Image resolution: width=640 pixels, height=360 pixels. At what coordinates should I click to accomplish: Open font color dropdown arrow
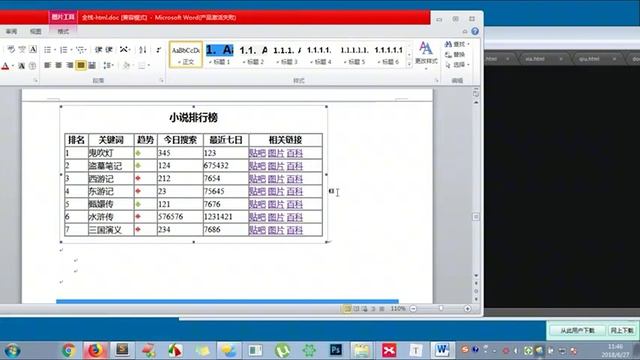coord(13,66)
